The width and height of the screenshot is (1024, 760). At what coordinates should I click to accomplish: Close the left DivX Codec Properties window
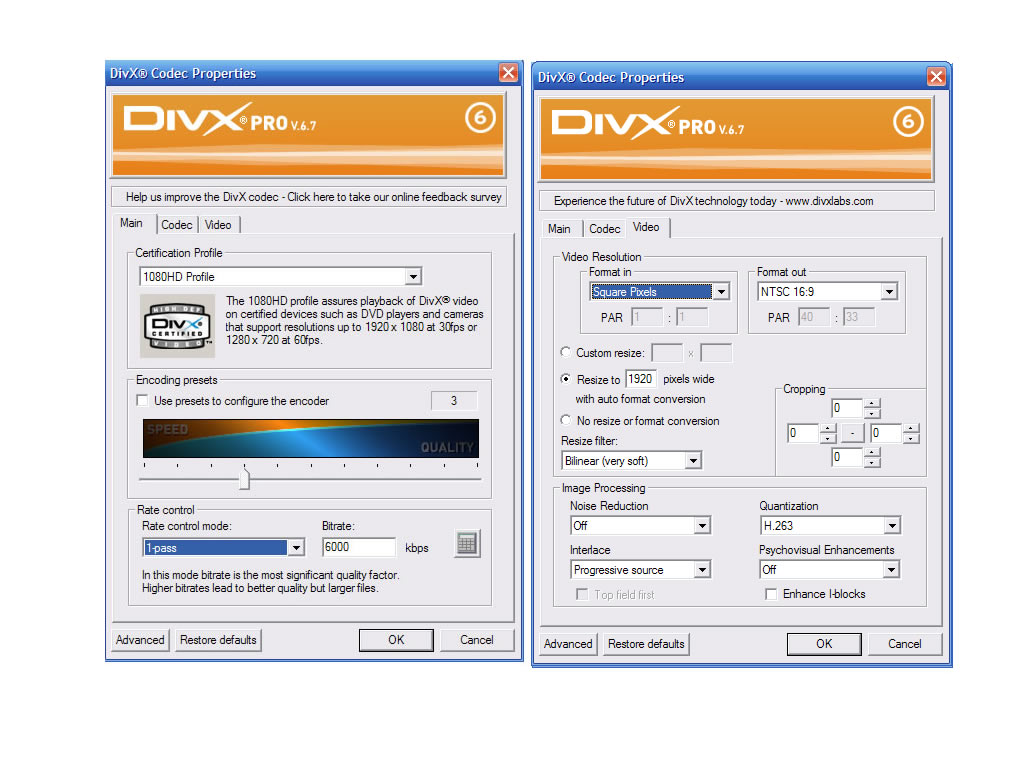pyautogui.click(x=508, y=72)
